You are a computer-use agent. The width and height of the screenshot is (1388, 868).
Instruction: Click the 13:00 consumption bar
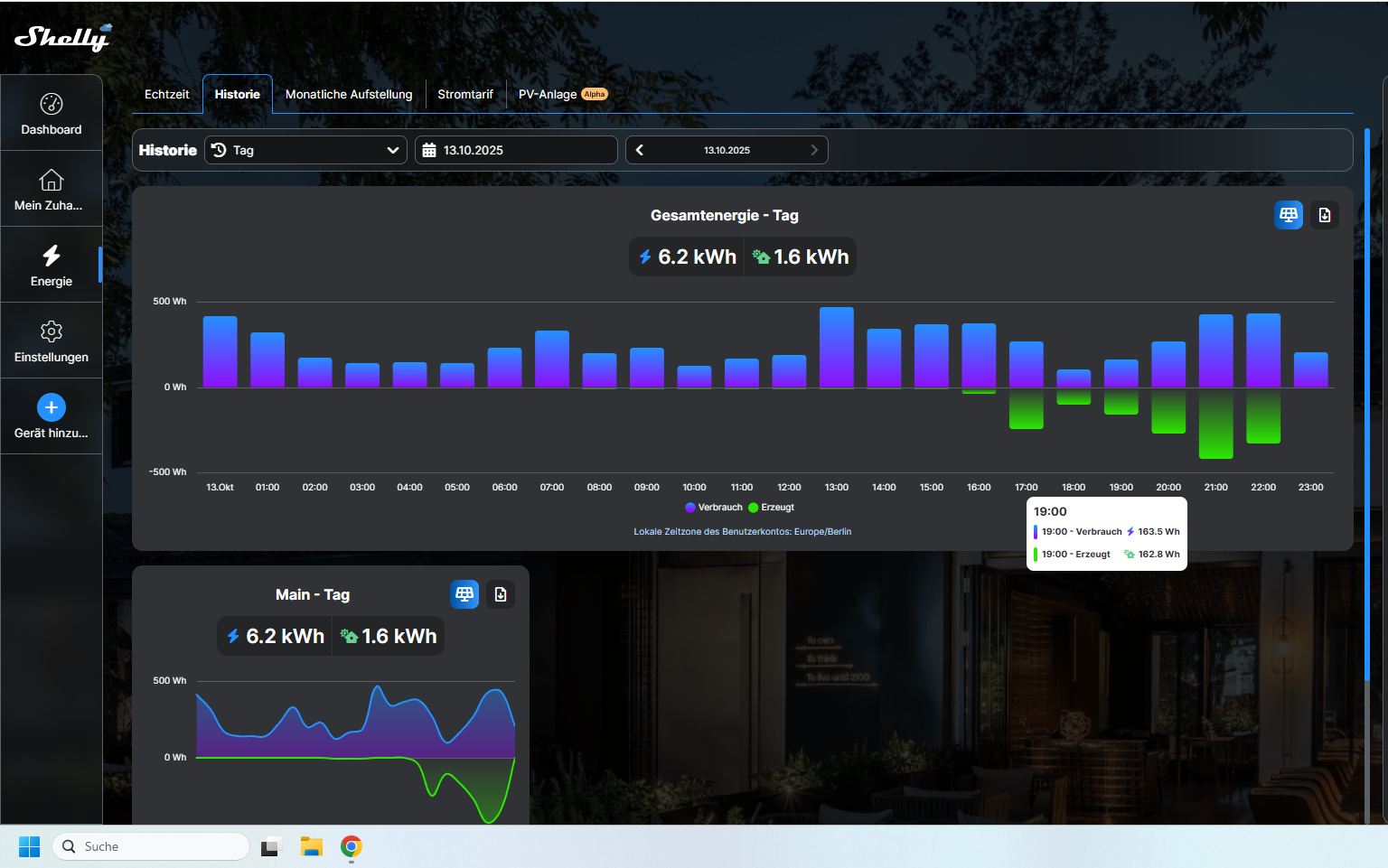837,348
